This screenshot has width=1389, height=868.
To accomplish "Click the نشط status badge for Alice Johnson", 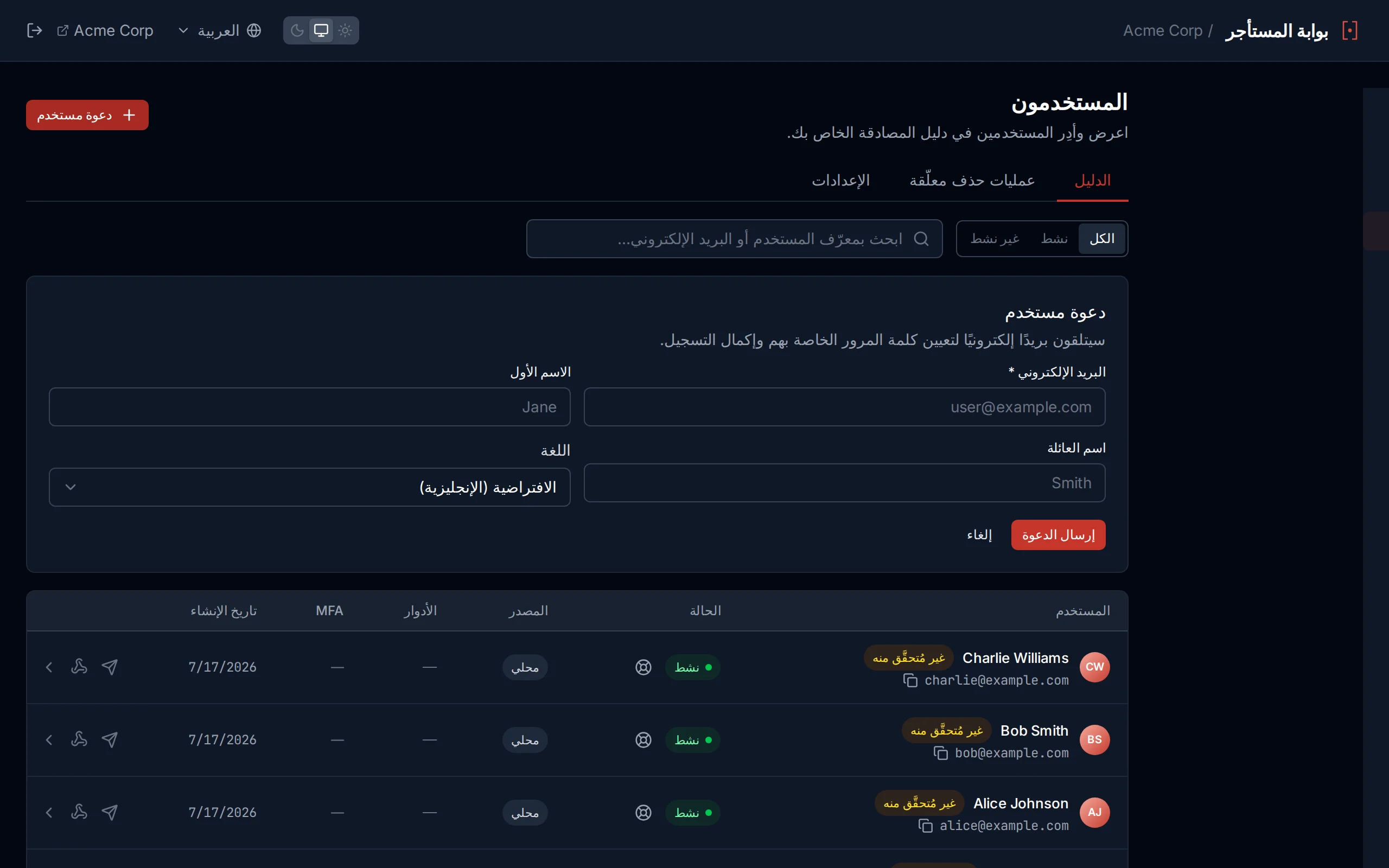I will click(693, 813).
